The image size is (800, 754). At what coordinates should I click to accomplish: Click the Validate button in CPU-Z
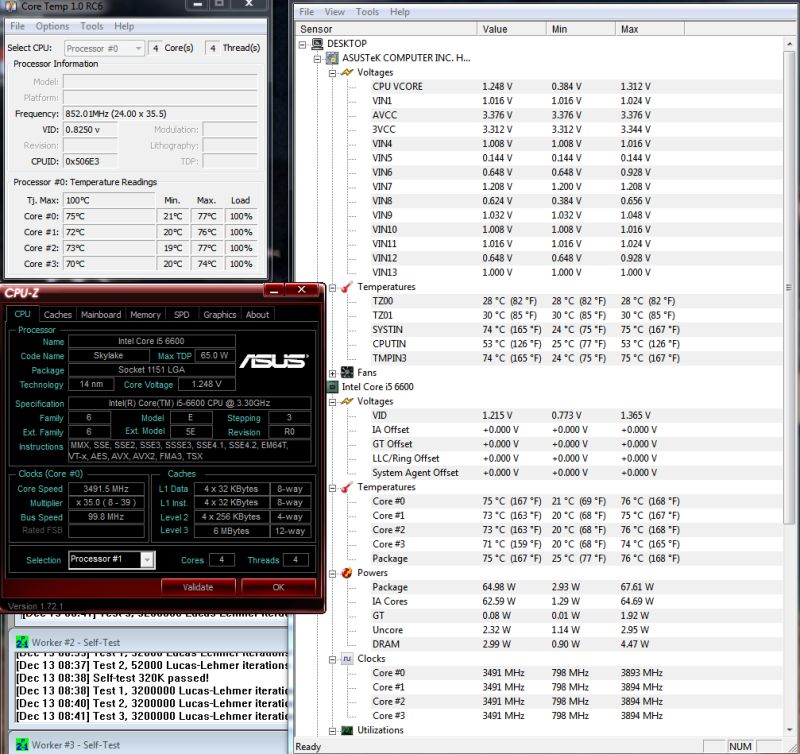click(x=198, y=587)
